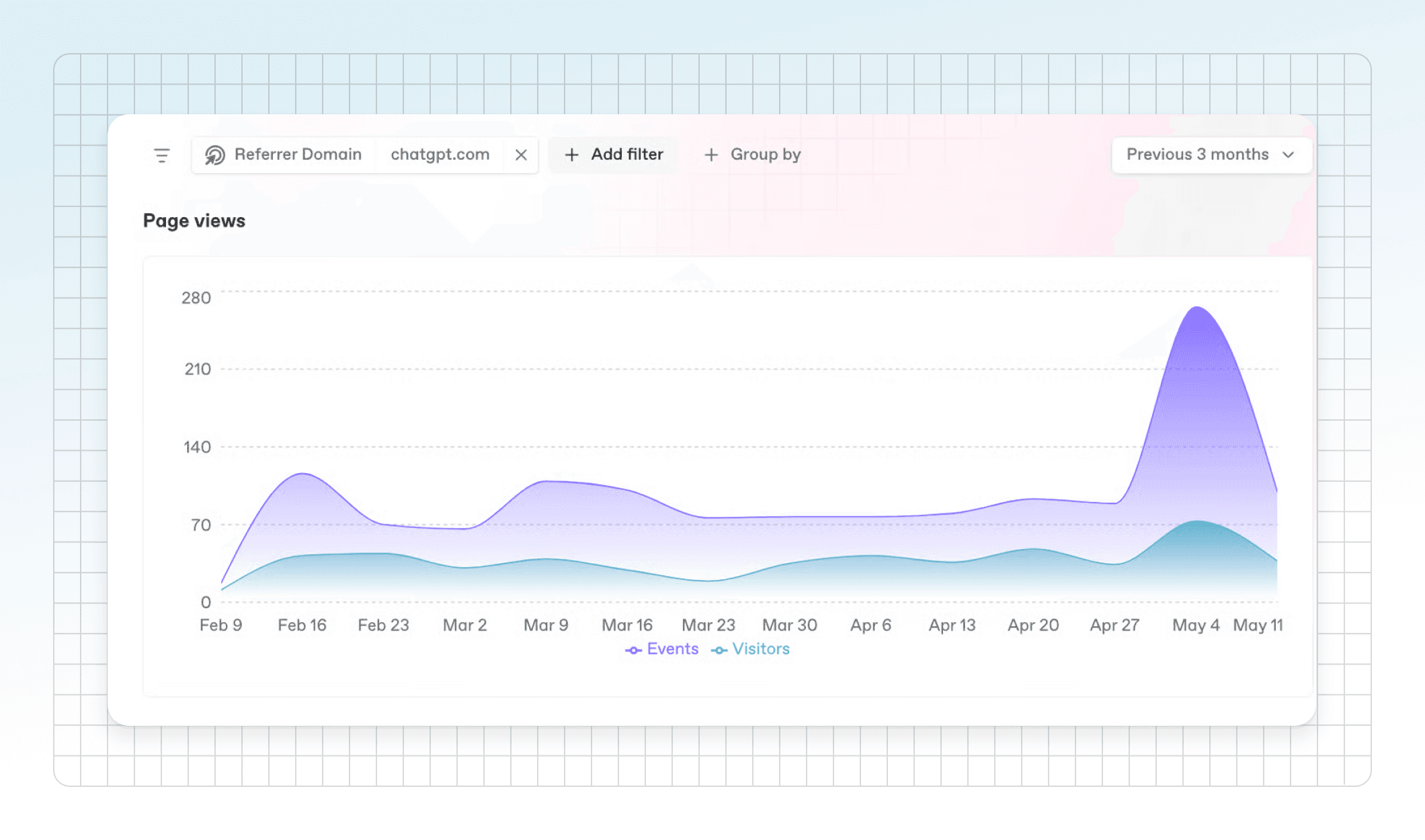Click the Mar 30 axis label
This screenshot has height=840, width=1425.
pos(790,625)
